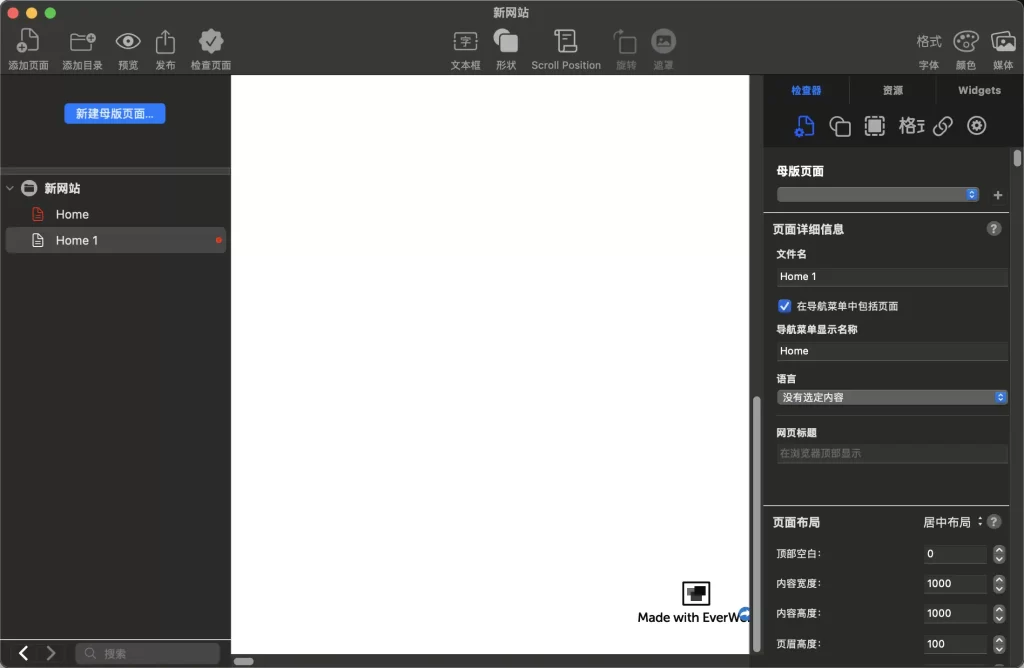Screen dimensions: 1024x668
Task: Click the 顶部空白 value field
Action: 955,554
